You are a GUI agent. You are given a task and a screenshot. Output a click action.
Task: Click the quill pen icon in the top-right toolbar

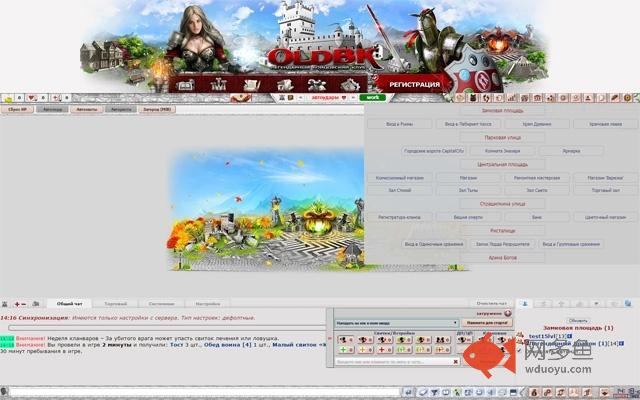614,98
